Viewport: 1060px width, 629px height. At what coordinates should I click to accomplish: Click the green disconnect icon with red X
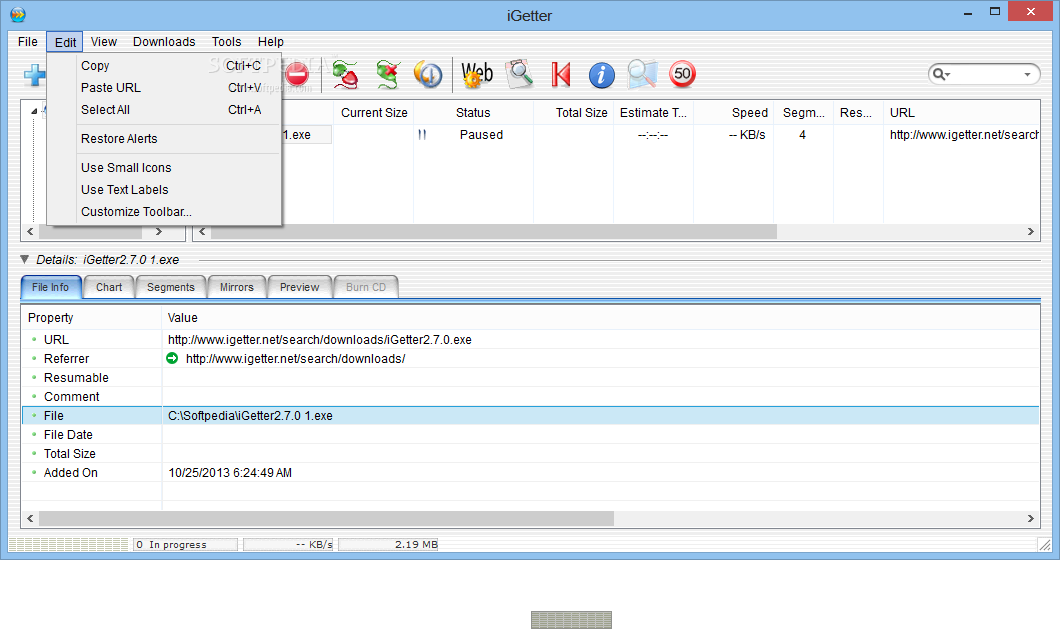coord(387,74)
